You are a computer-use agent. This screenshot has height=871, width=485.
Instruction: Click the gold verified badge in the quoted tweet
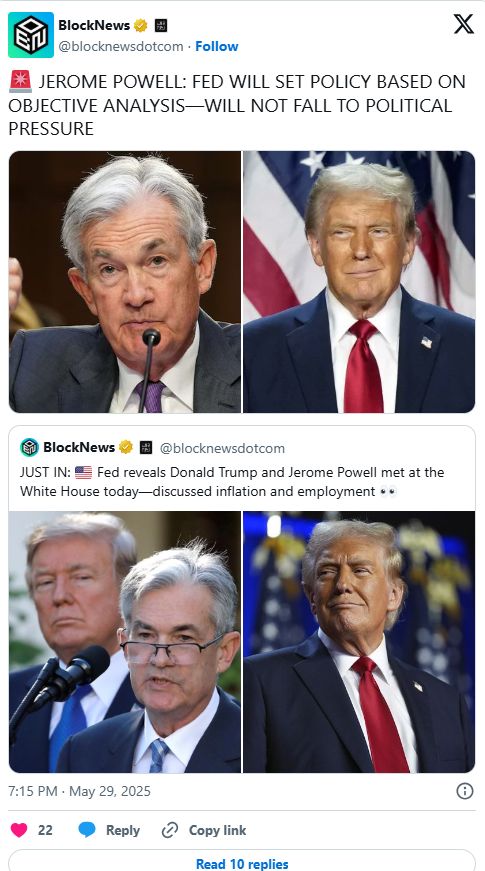pos(126,447)
